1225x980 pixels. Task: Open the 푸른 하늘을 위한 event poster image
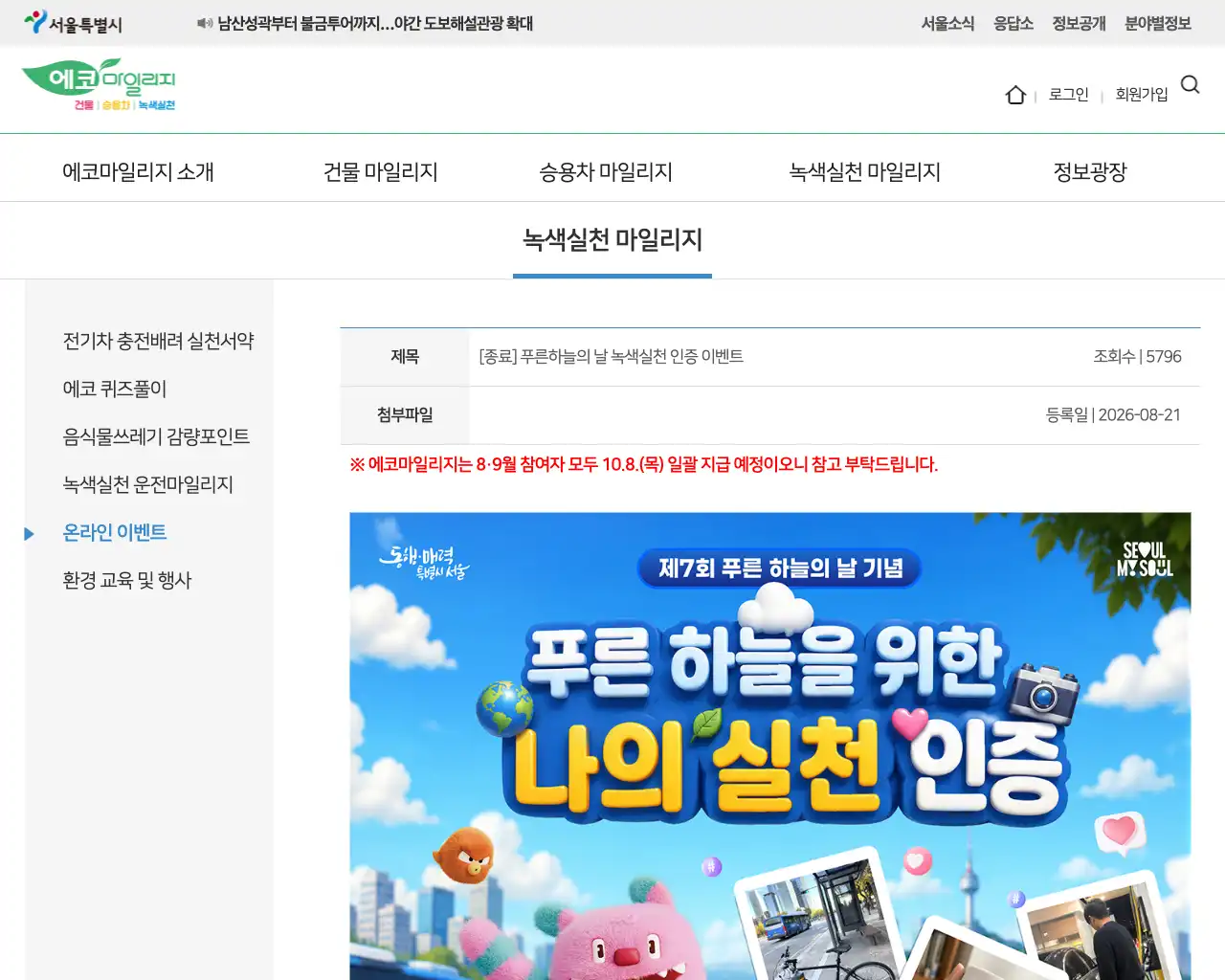770,746
